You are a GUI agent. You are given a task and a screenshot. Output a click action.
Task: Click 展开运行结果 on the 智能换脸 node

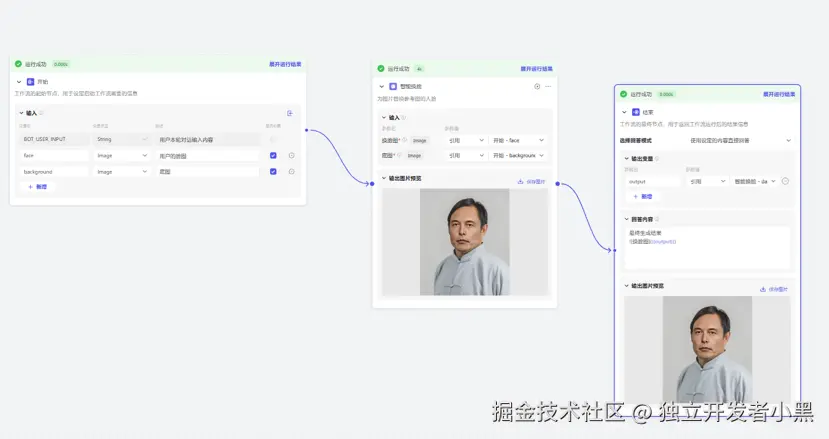click(536, 69)
